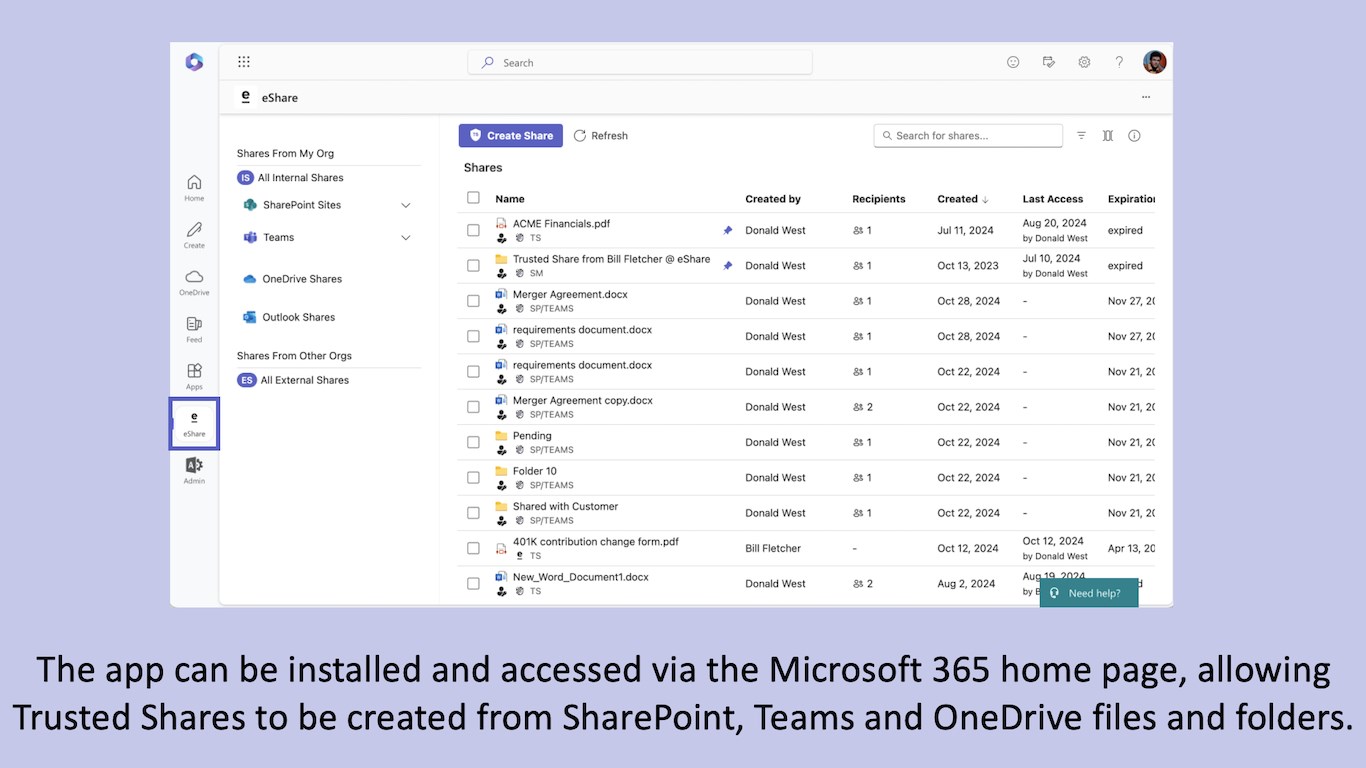Viewport: 1366px width, 768px height.
Task: Open the Folder 10 share
Action: coord(535,471)
